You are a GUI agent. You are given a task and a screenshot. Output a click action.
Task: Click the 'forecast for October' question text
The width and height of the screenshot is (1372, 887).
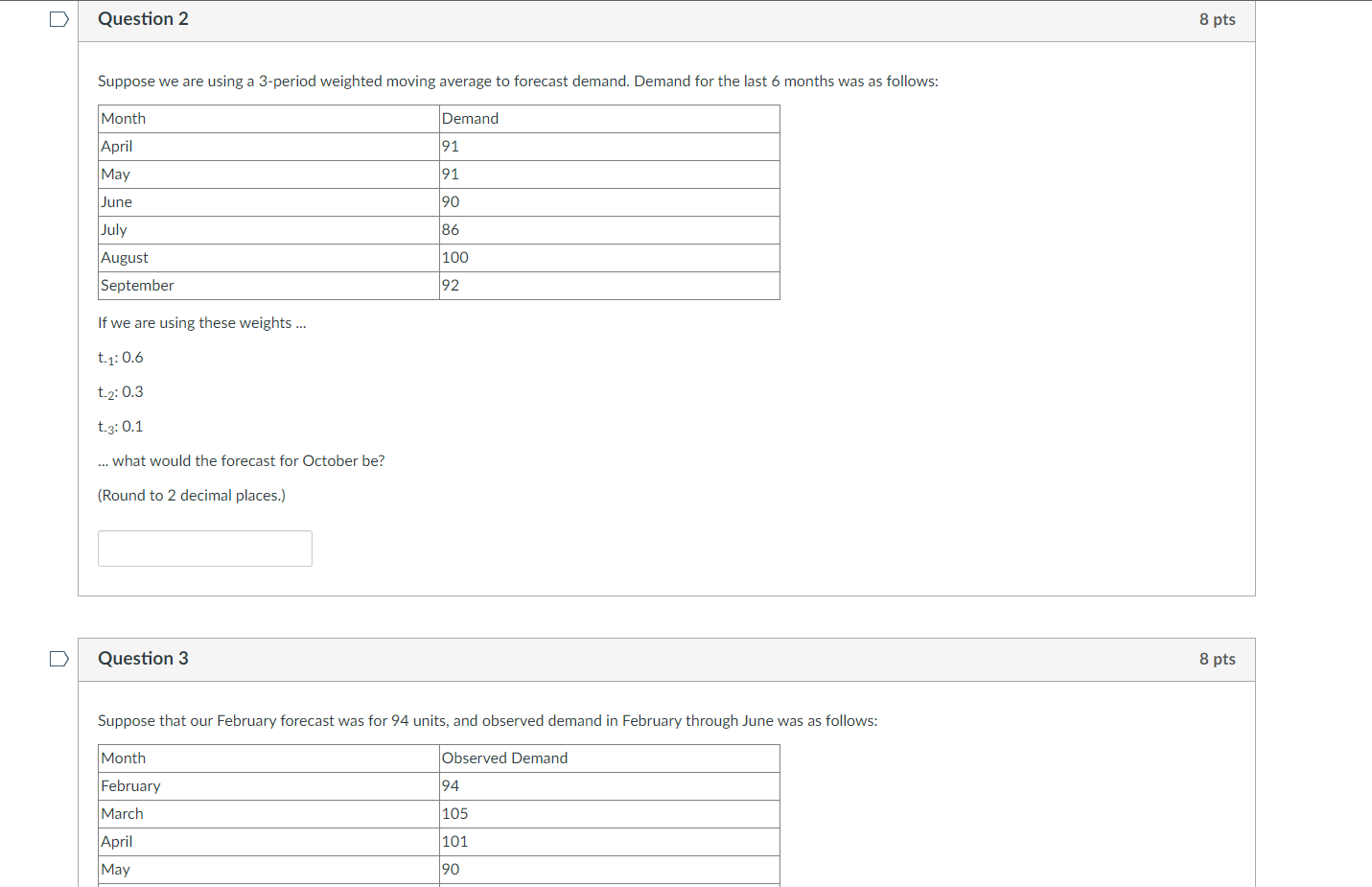pos(242,461)
